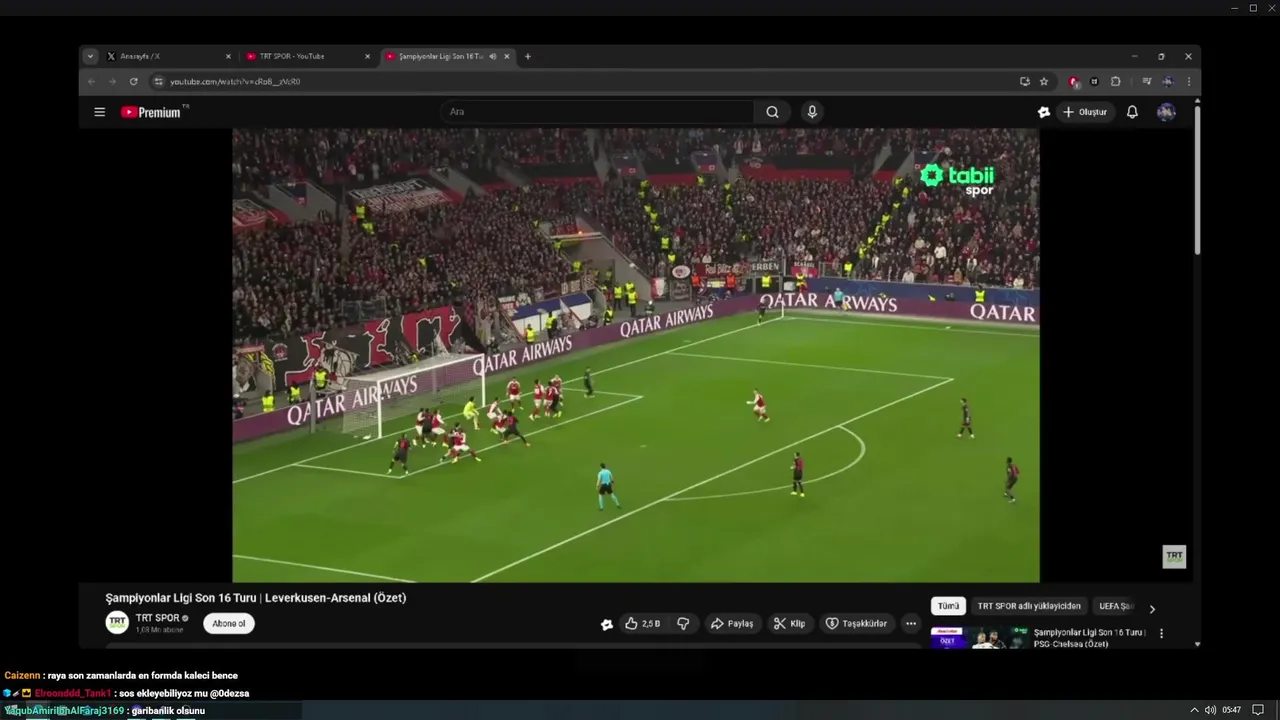Open the browser extensions puzzle icon
1280x720 pixels.
1116,82
